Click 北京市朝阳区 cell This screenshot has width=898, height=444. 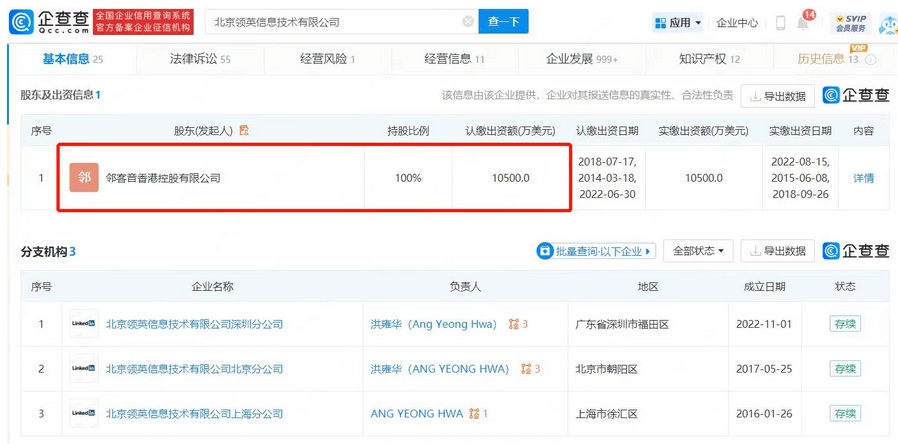(606, 369)
